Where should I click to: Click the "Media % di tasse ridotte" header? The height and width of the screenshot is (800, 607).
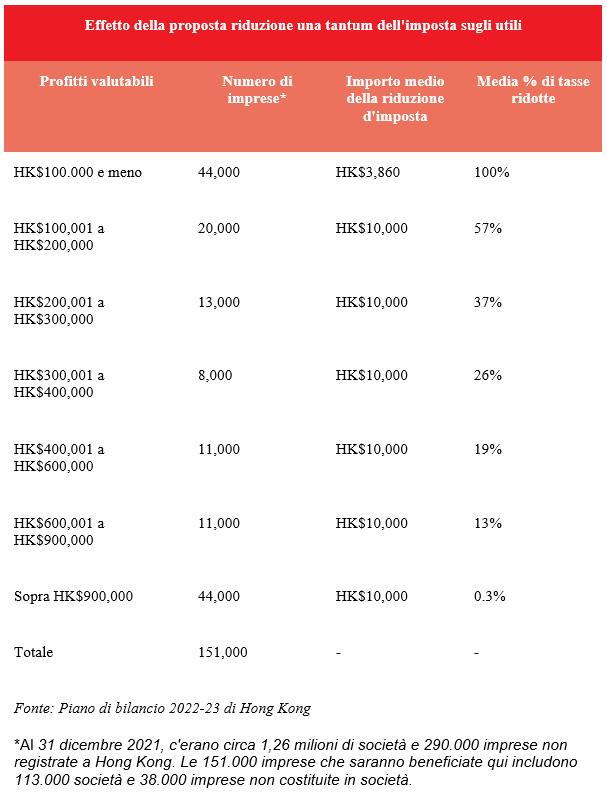(x=530, y=90)
